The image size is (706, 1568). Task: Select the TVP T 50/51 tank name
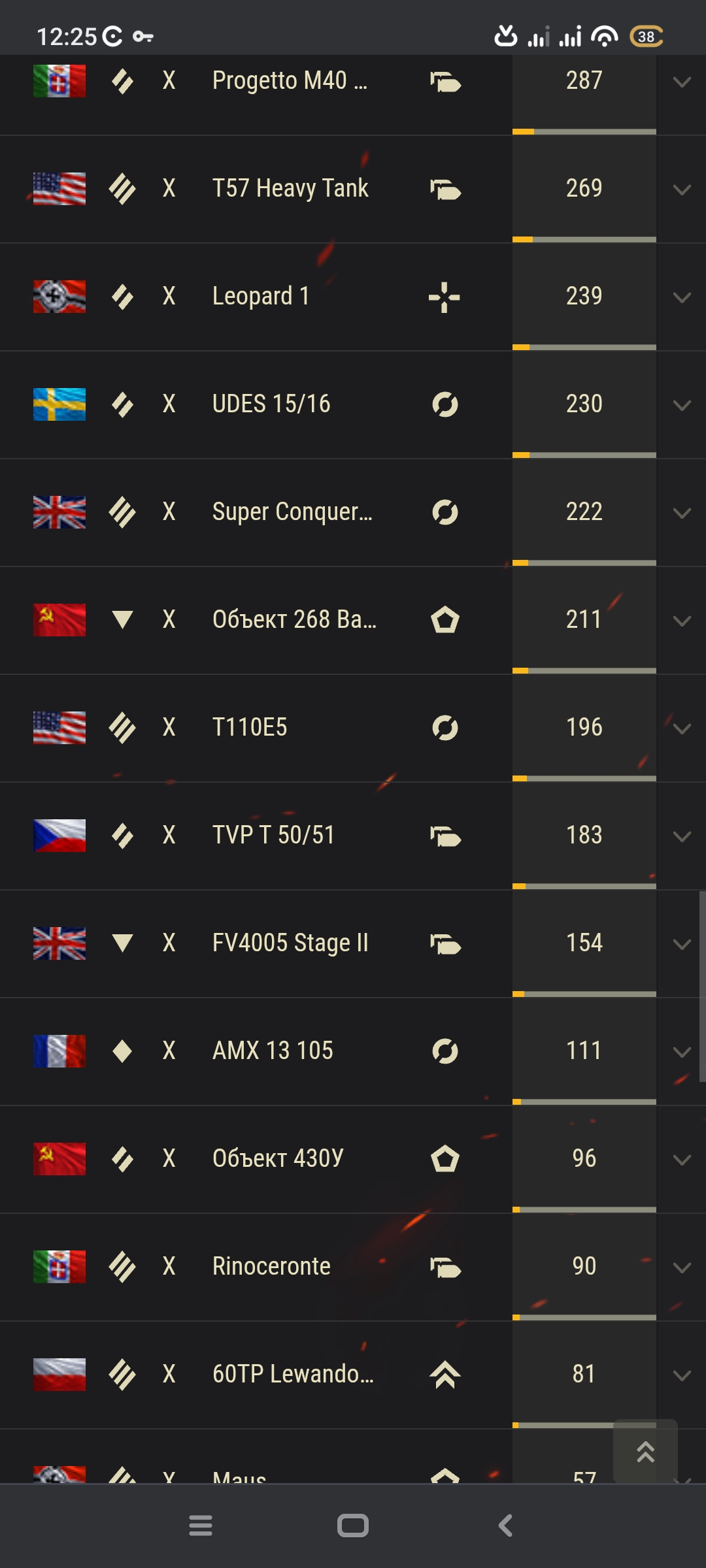(x=273, y=835)
